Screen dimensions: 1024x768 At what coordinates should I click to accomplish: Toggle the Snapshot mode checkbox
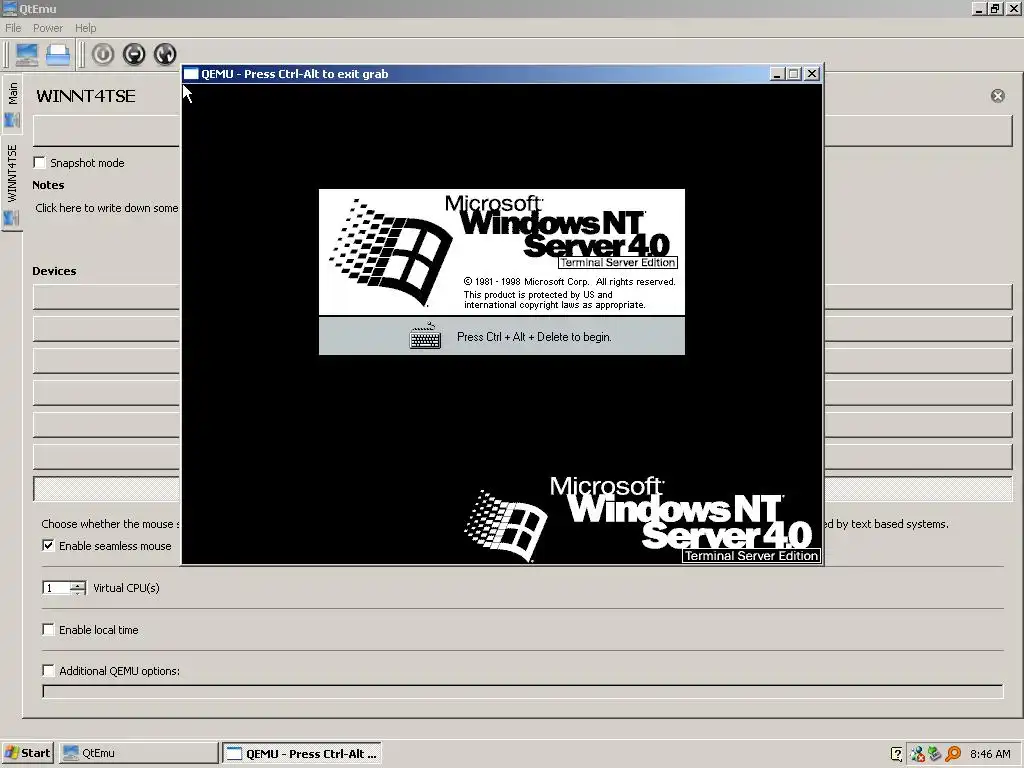click(40, 163)
